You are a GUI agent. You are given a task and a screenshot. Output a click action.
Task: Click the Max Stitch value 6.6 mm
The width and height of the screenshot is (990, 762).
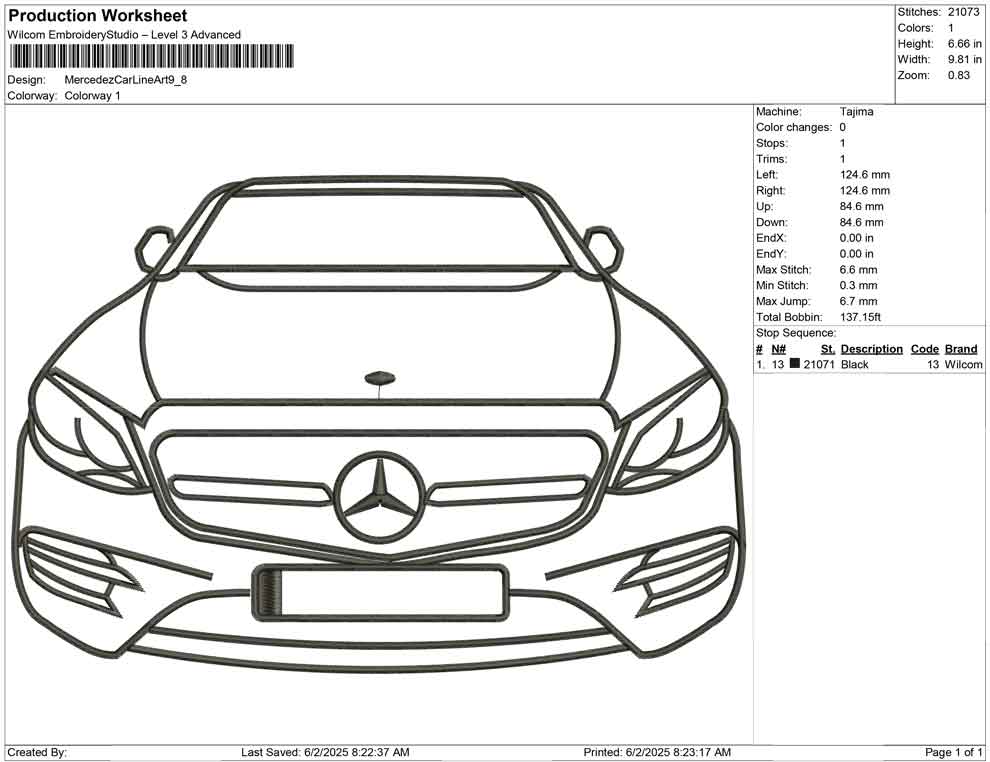click(859, 270)
